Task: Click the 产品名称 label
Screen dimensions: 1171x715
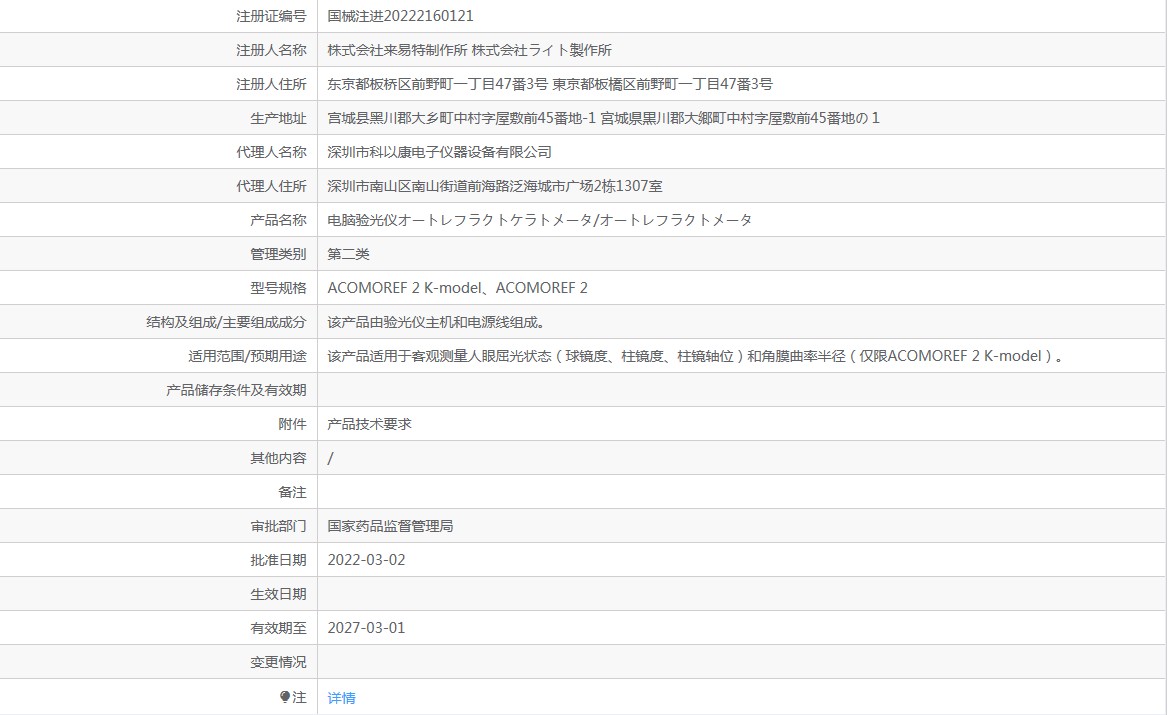Action: 278,220
